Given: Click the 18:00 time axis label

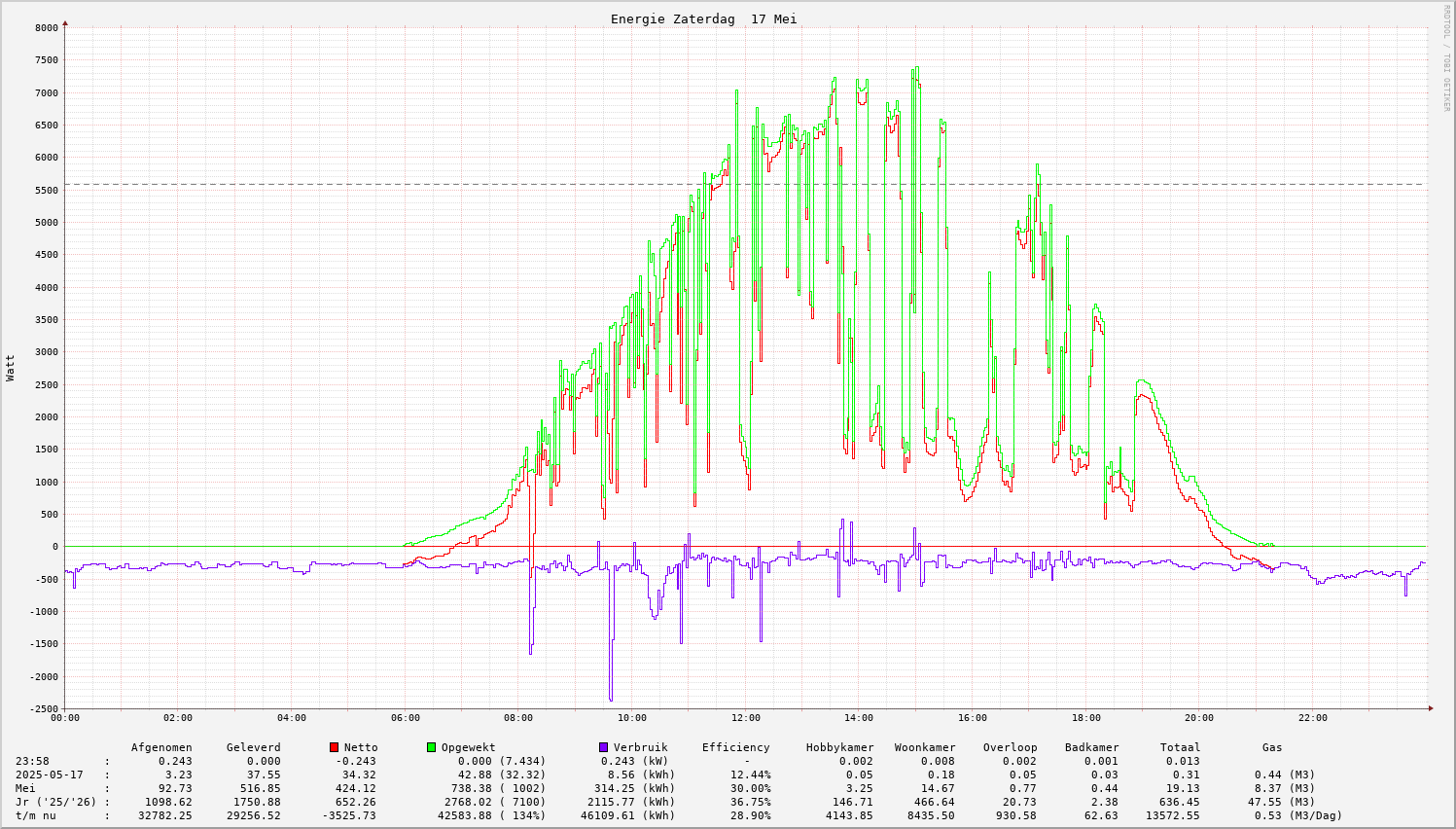Looking at the screenshot, I should point(1085,718).
